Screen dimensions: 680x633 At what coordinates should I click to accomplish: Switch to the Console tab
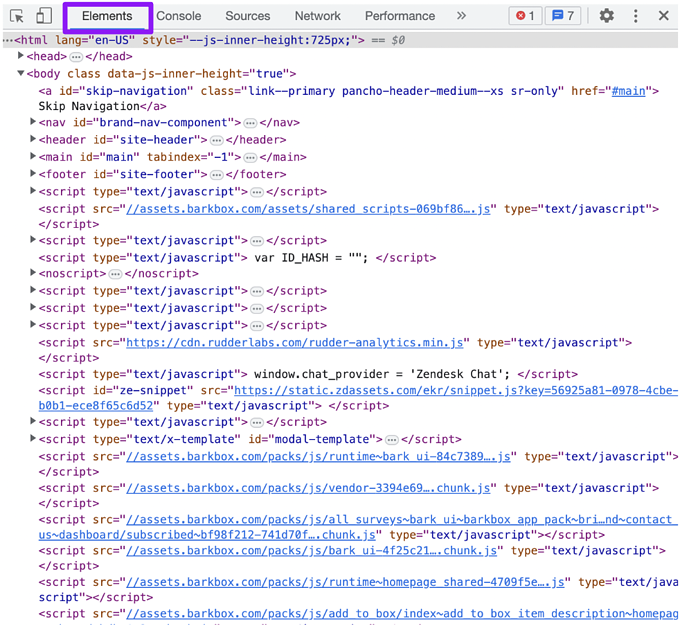click(179, 16)
